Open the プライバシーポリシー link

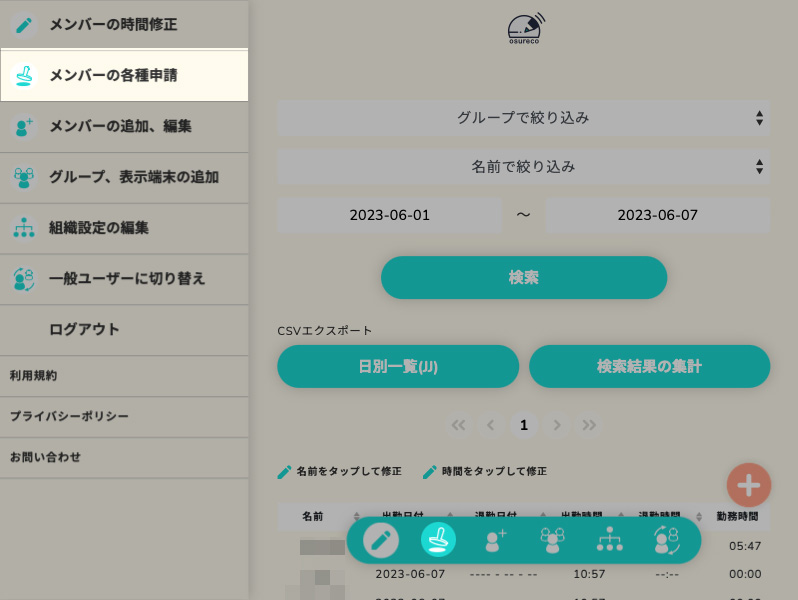69,416
